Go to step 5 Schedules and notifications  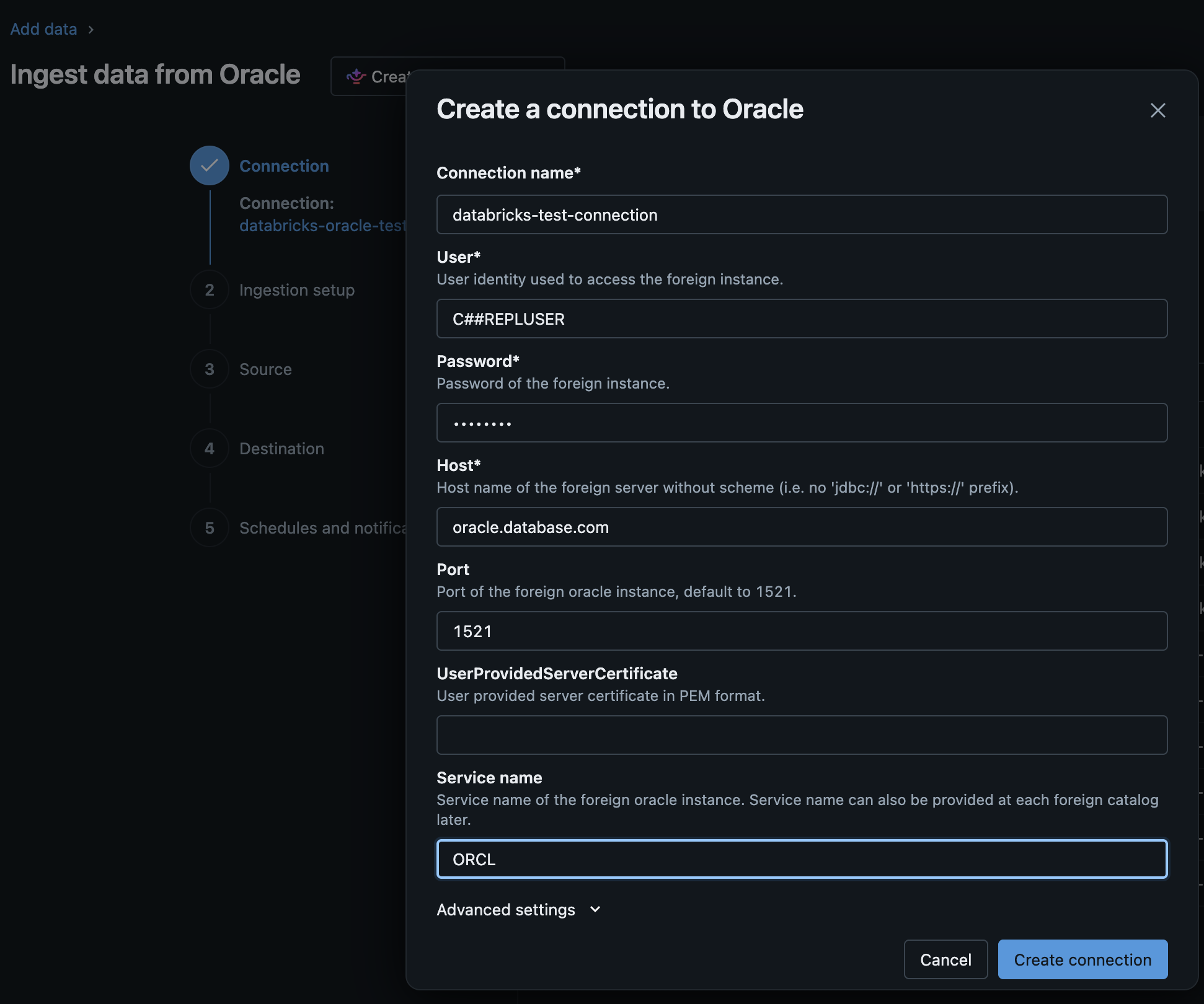tap(322, 527)
